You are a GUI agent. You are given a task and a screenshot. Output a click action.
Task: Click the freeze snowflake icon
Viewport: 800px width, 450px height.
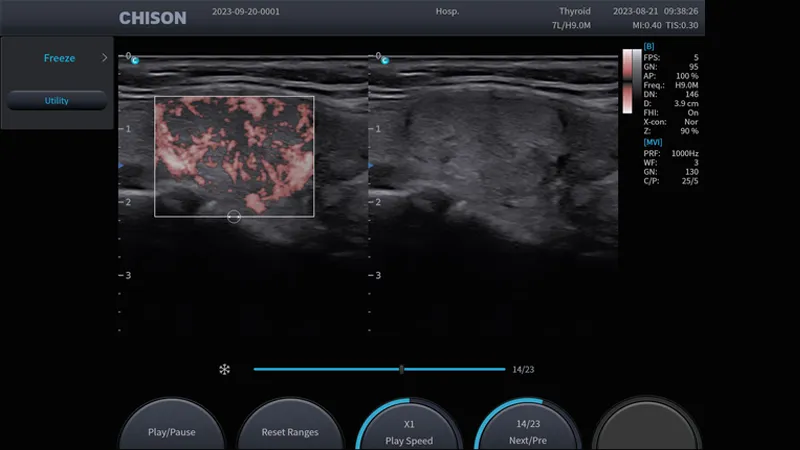click(224, 369)
